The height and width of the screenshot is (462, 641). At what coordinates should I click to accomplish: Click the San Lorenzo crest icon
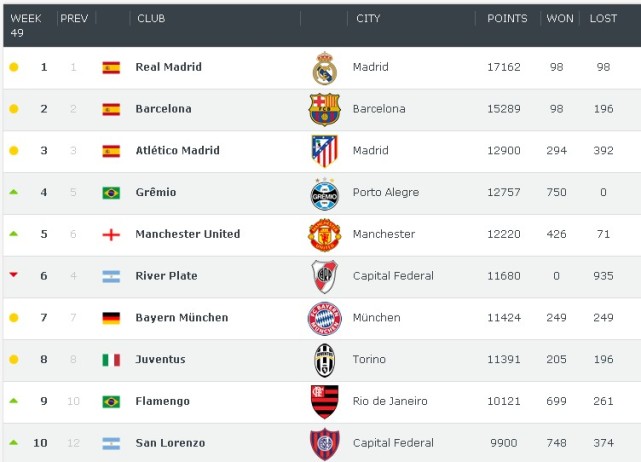coord(324,442)
